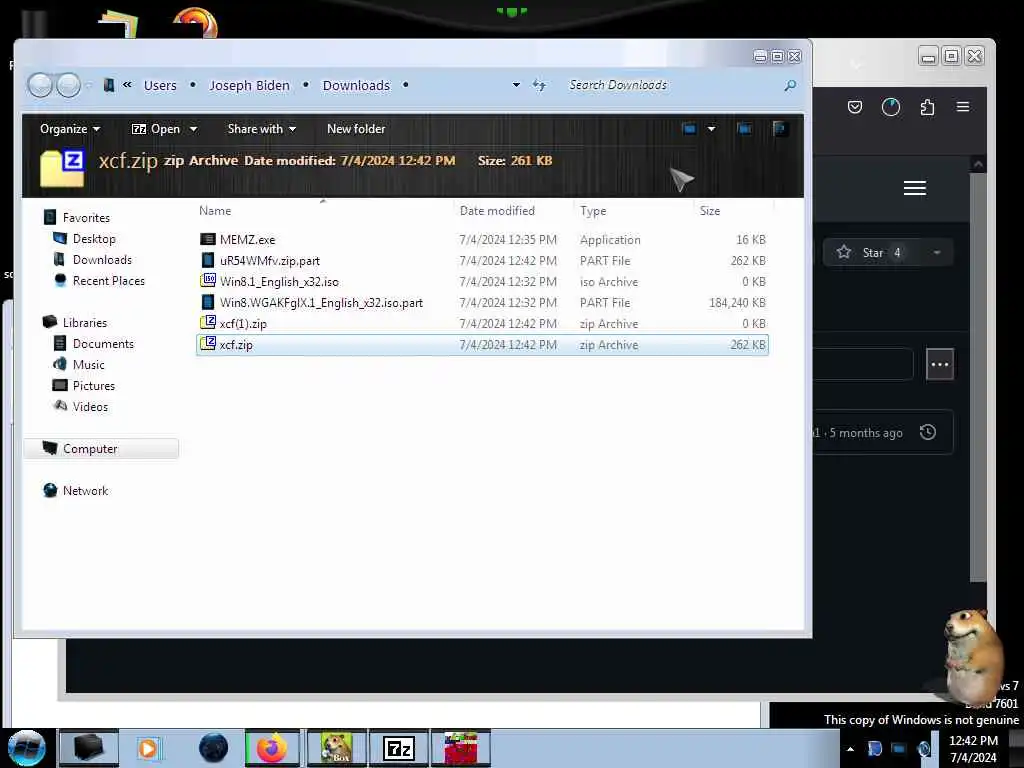Open the Organize menu
This screenshot has height=768, width=1024.
click(x=70, y=129)
